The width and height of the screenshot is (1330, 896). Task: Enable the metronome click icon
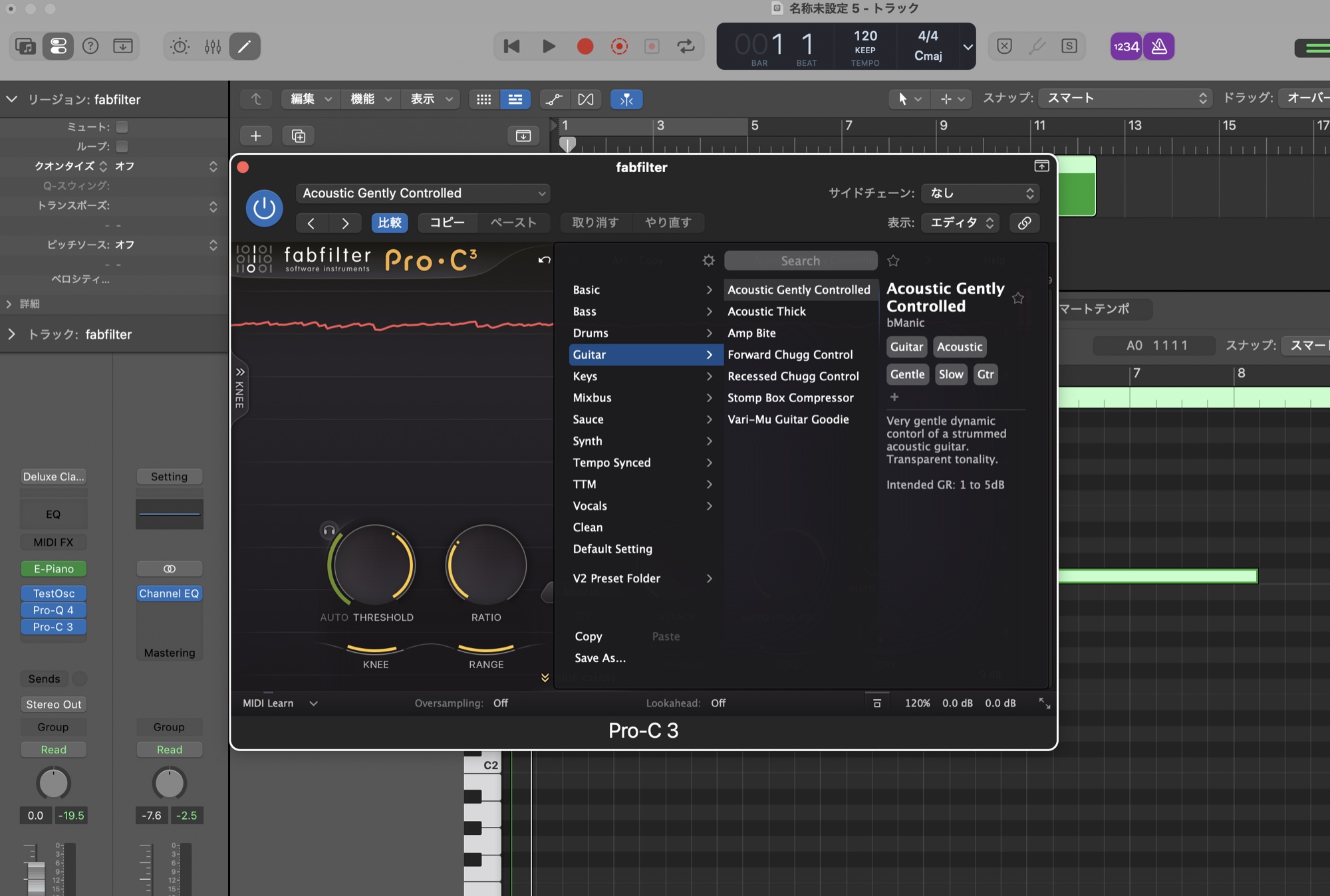coord(1159,46)
